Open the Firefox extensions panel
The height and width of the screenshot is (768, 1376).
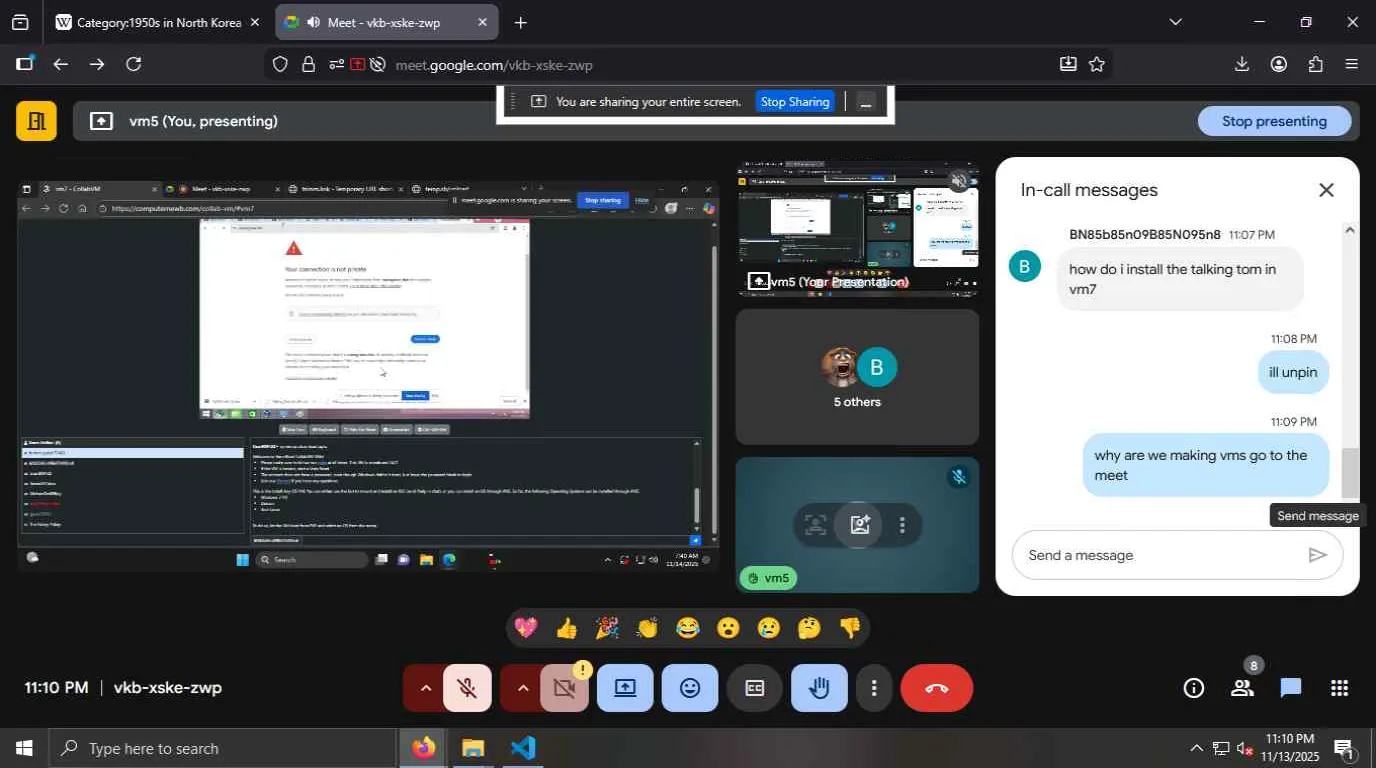[1316, 64]
